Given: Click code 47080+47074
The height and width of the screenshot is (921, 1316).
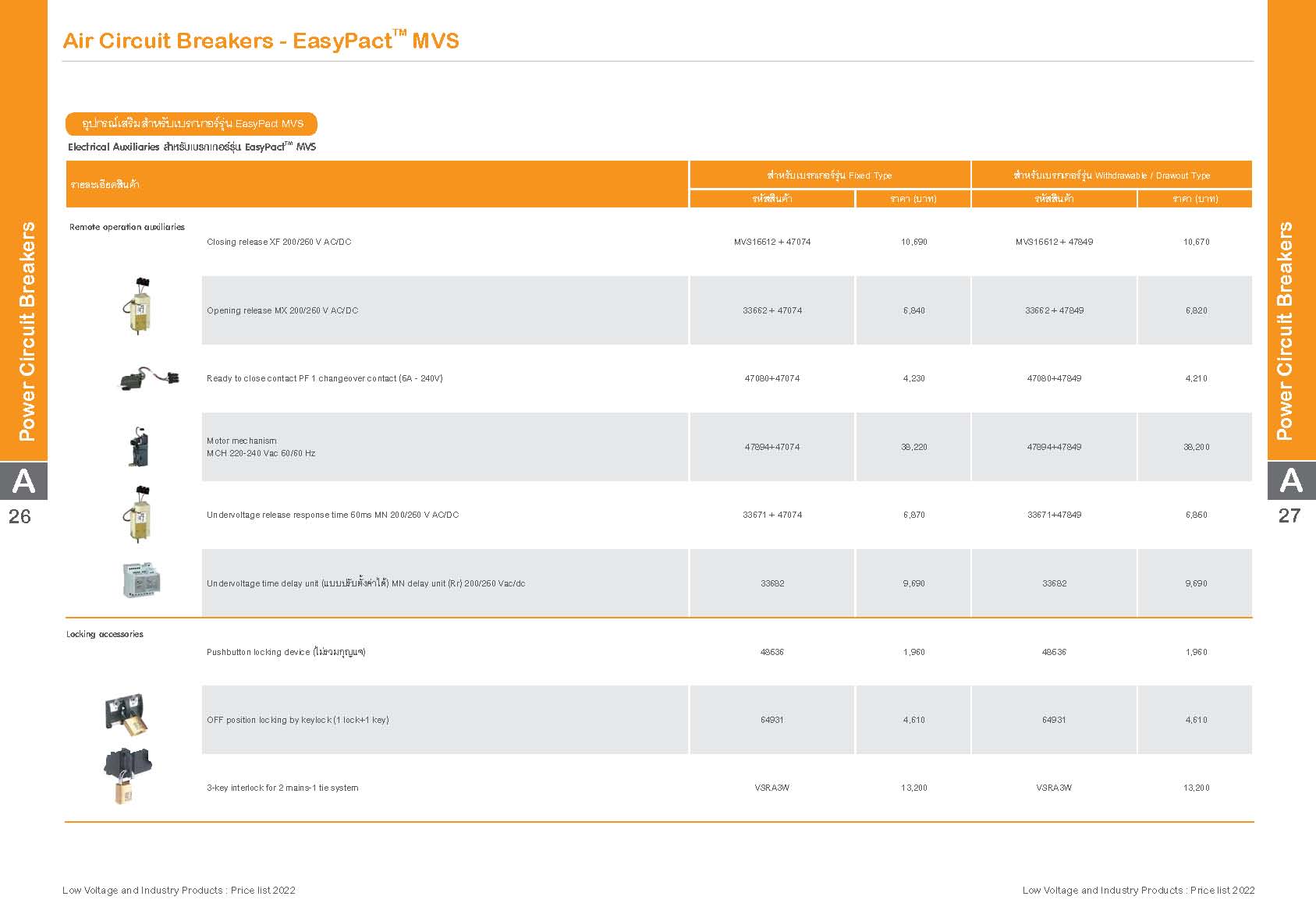Looking at the screenshot, I should [x=772, y=378].
